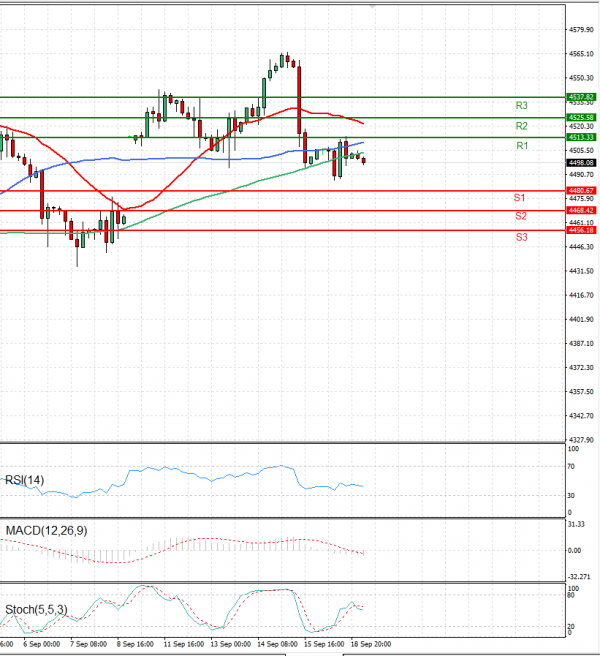The height and width of the screenshot is (656, 600).
Task: Select the 4513.33 price tag on axis
Action: pyautogui.click(x=581, y=137)
